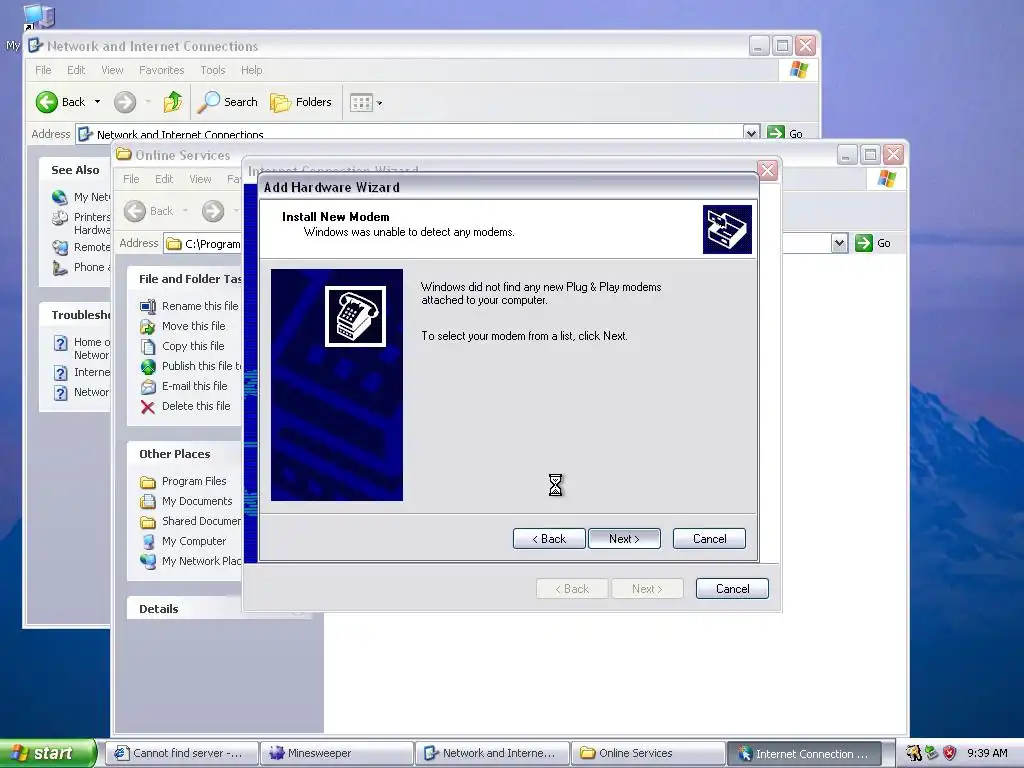This screenshot has height=768, width=1024.
Task: Click the red X Delete this file icon
Action: [148, 407]
